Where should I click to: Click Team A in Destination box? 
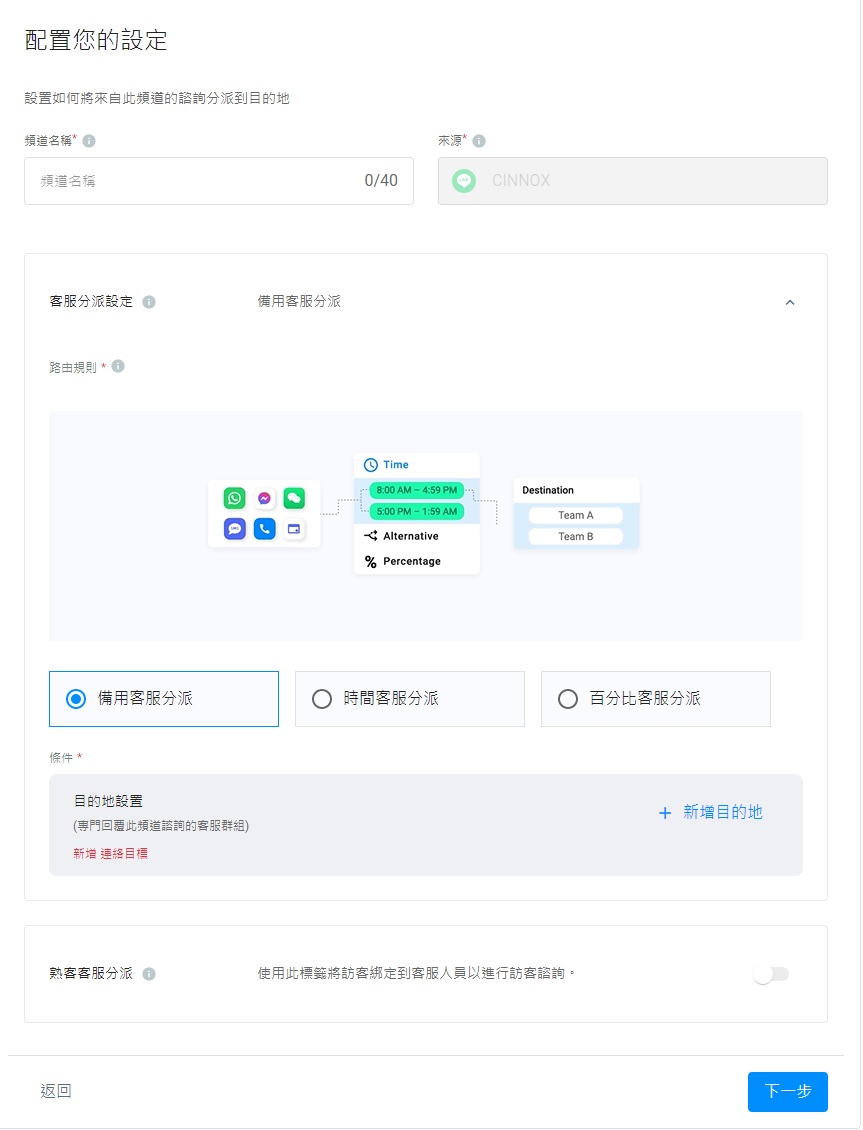point(576,515)
